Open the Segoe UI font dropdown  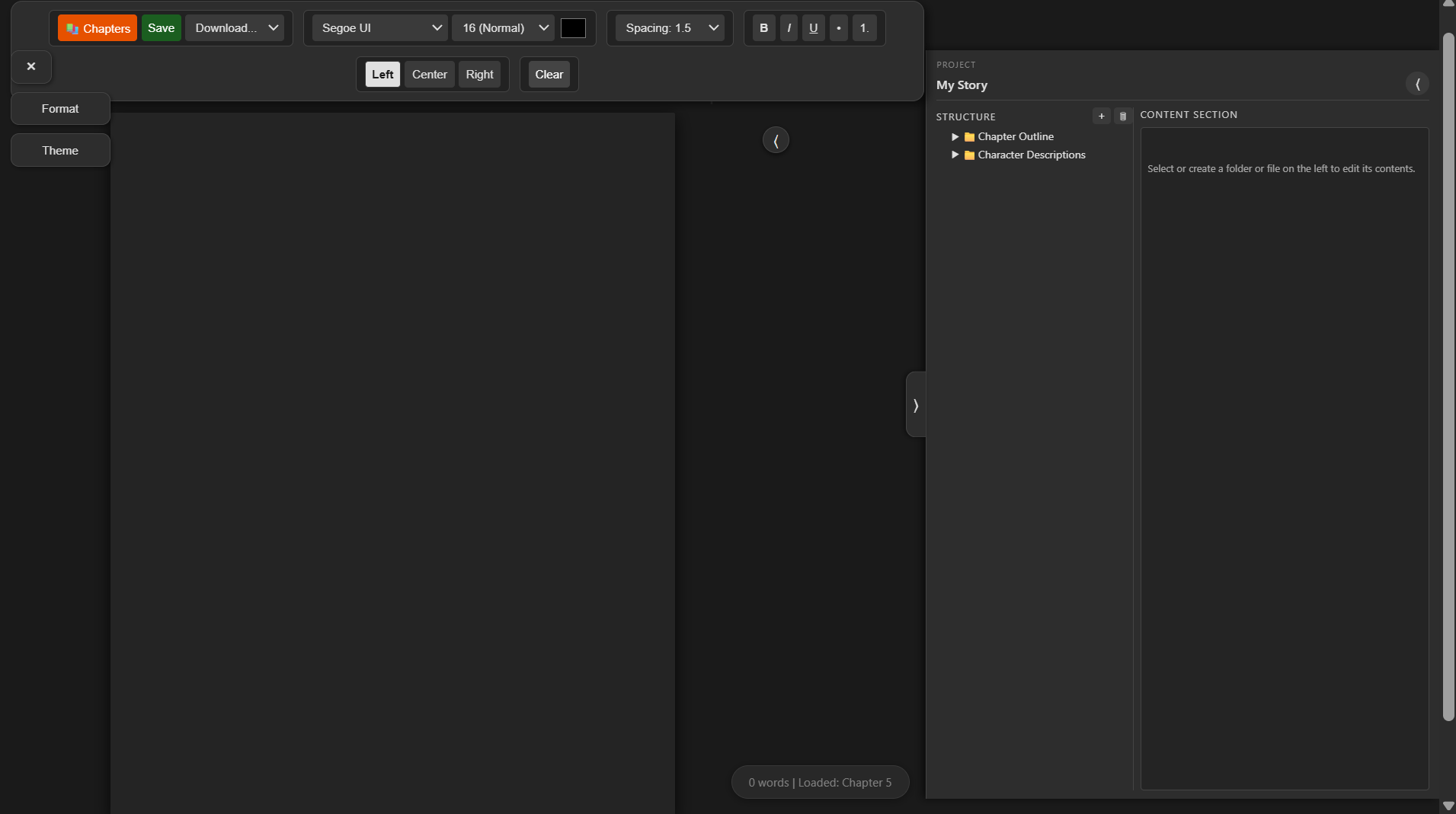pyautogui.click(x=379, y=28)
